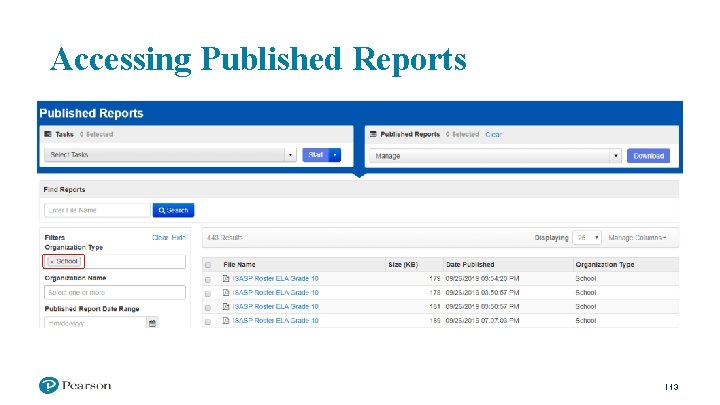This screenshot has height=405, width=720.
Task: Open Manage Columns menu
Action: click(637, 238)
